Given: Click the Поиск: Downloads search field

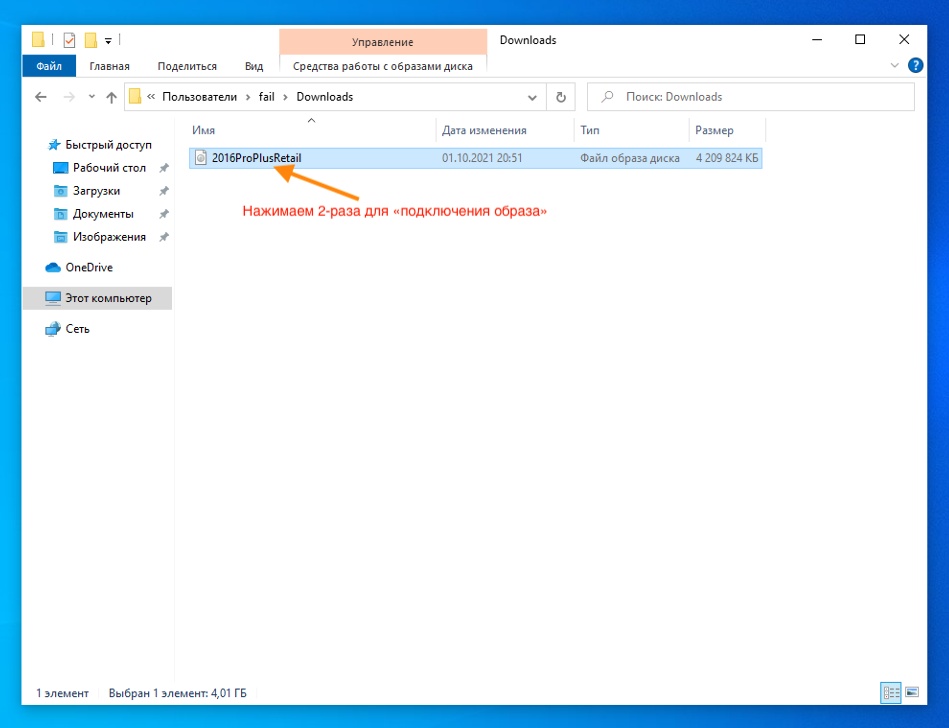Looking at the screenshot, I should (750, 97).
